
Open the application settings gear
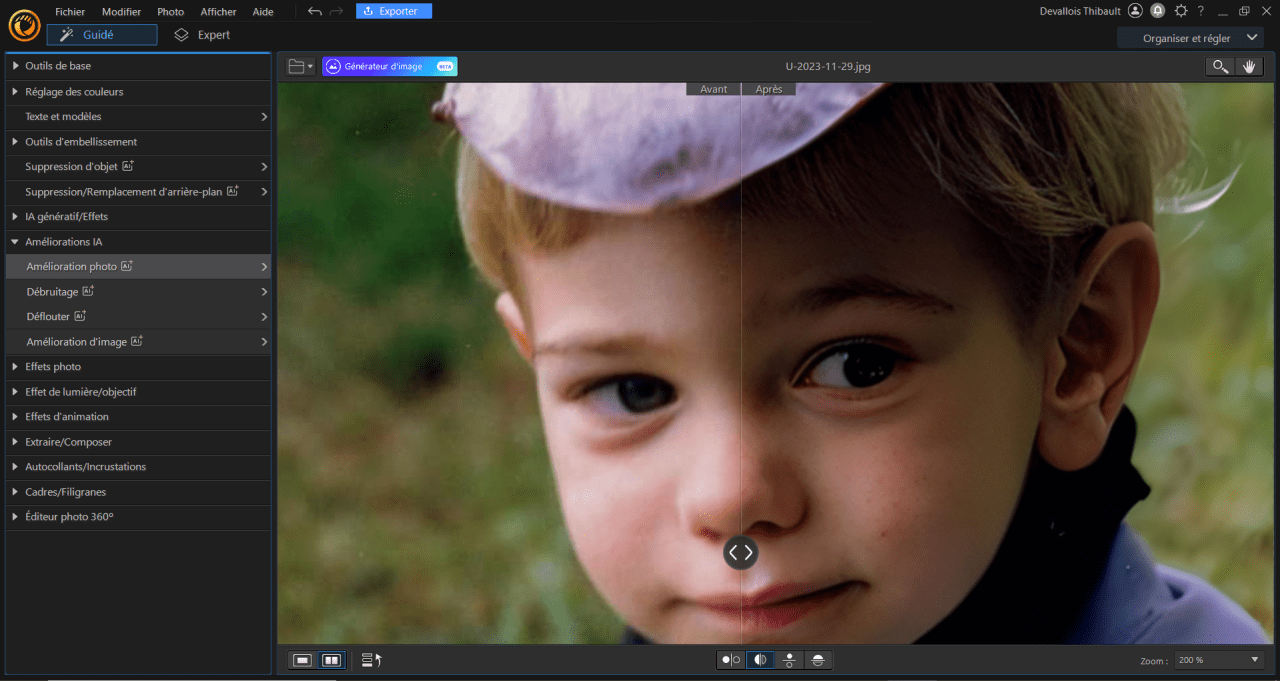pos(1181,11)
